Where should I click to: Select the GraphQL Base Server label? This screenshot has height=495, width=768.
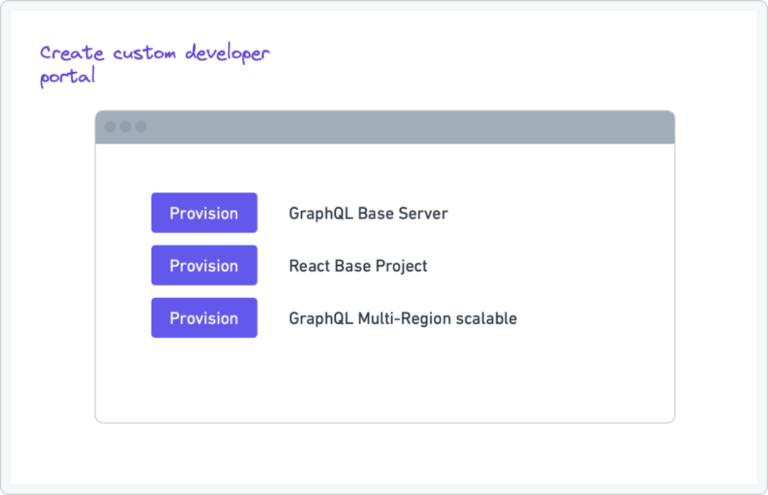click(x=368, y=213)
